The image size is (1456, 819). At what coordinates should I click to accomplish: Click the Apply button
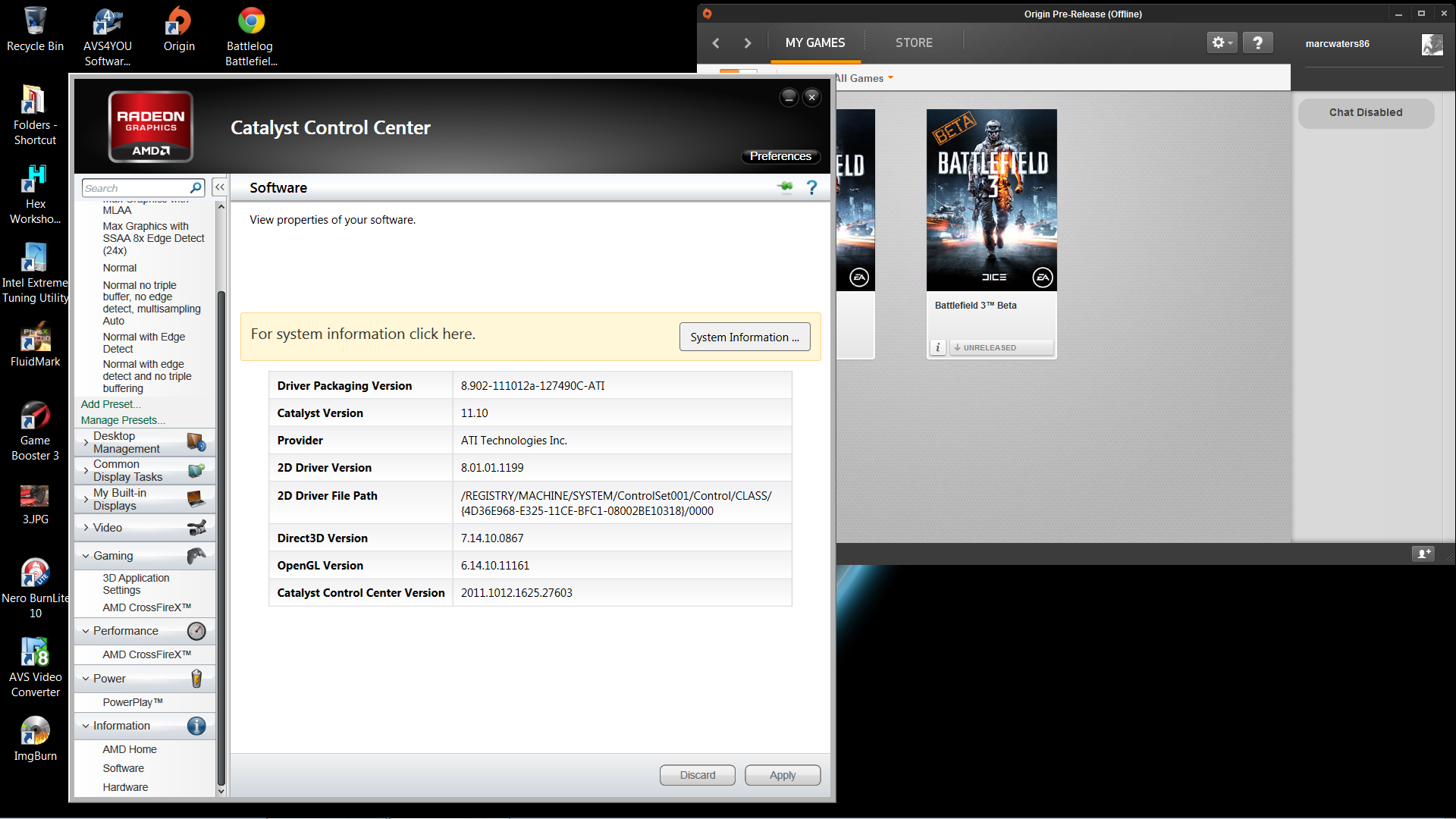[783, 775]
